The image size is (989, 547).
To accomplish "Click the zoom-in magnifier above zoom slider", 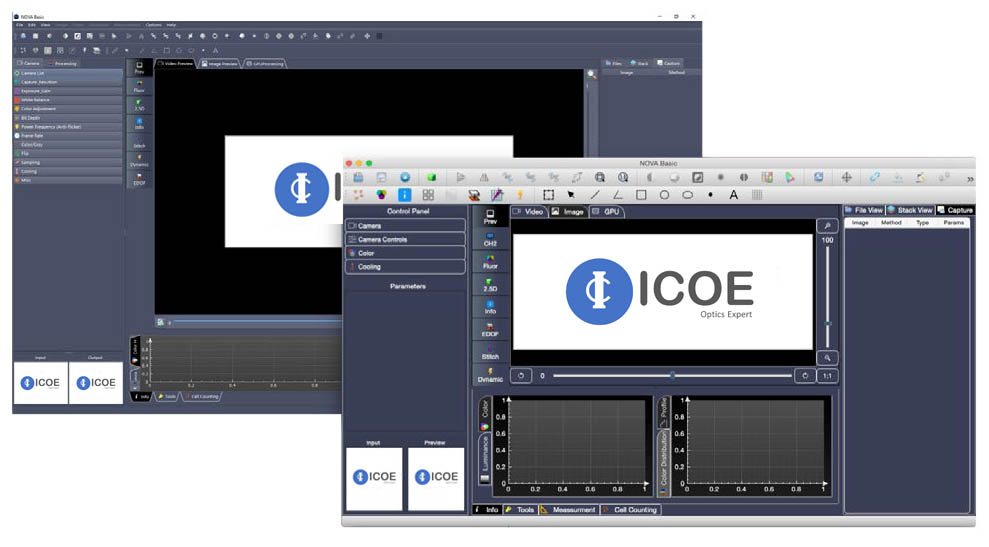I will pyautogui.click(x=827, y=226).
